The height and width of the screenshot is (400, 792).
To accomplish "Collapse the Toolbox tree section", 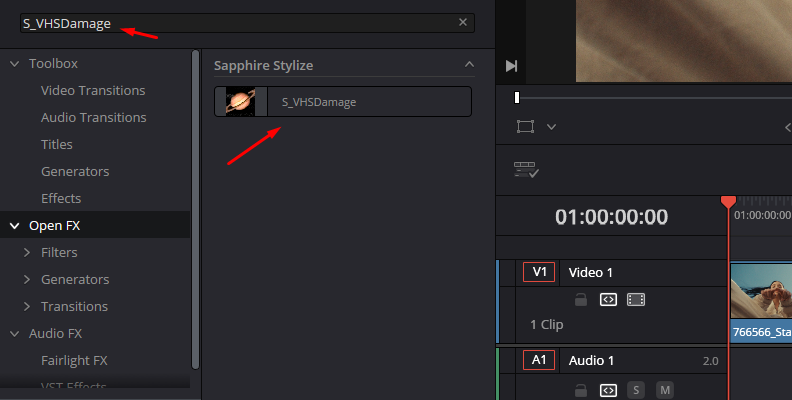I will [15, 64].
